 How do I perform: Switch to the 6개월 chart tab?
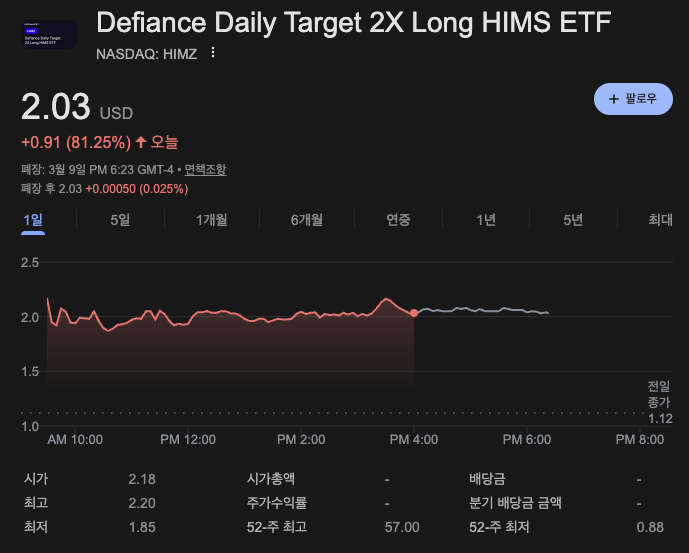click(307, 219)
